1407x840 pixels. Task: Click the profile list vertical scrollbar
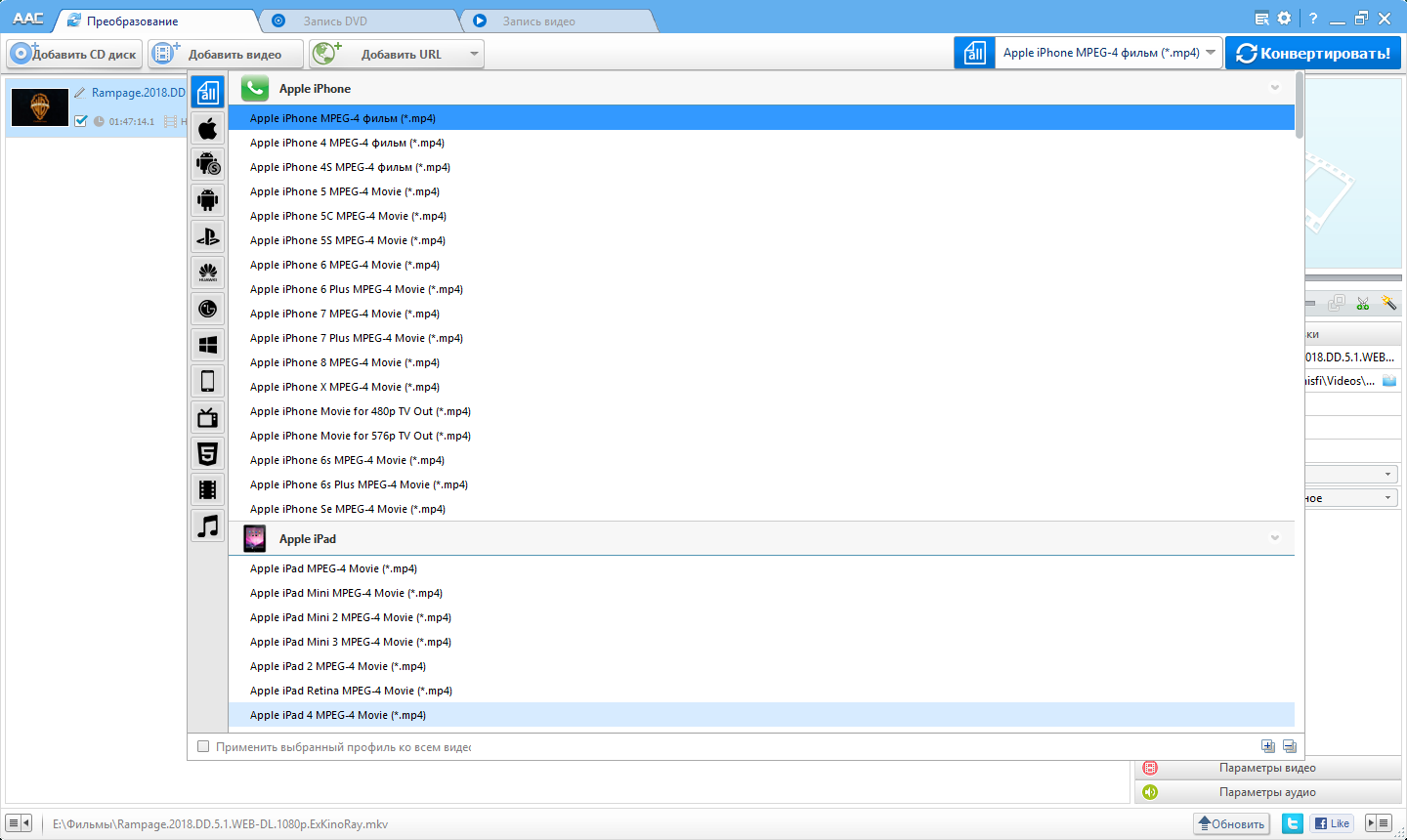click(1300, 105)
